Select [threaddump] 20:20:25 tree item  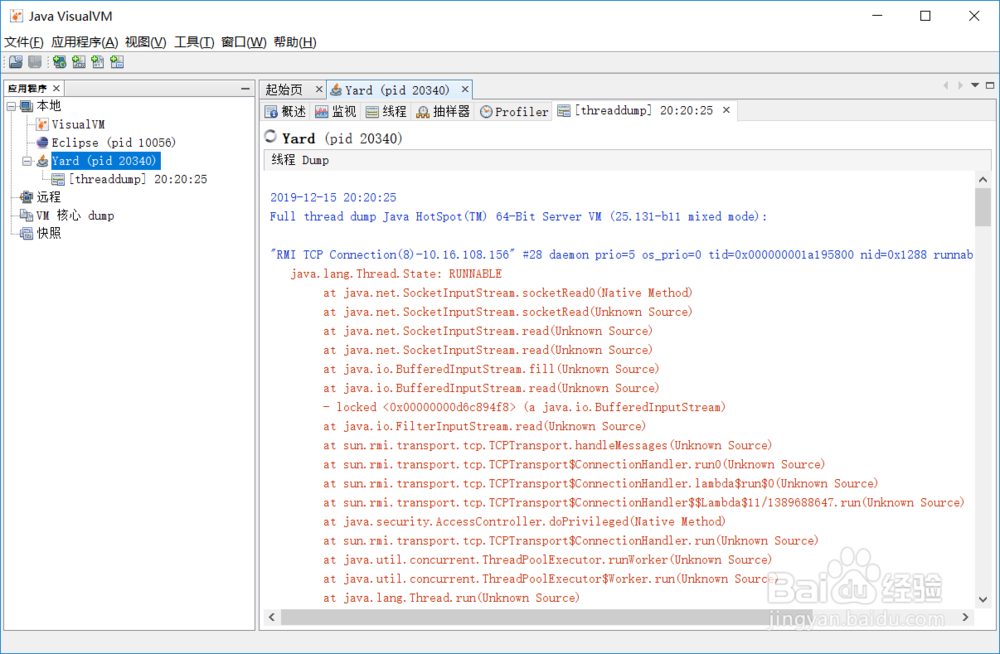coord(138,179)
